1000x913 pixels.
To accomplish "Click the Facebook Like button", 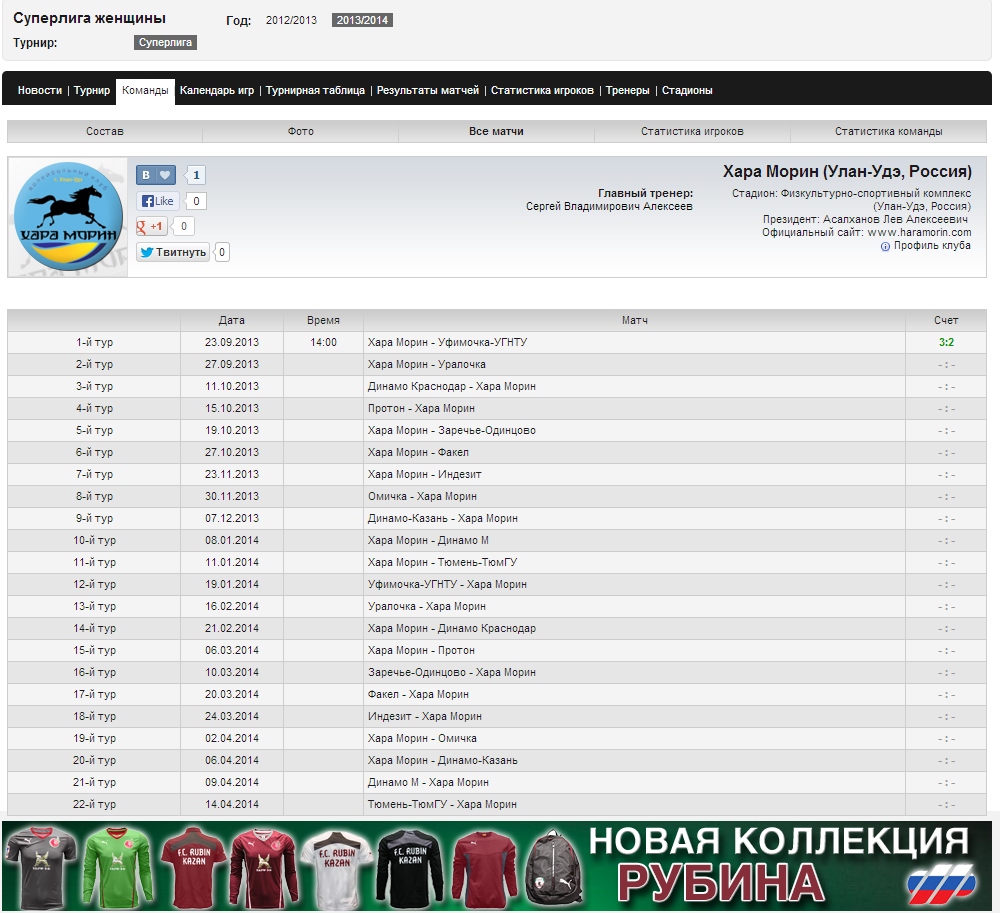I will pos(158,201).
